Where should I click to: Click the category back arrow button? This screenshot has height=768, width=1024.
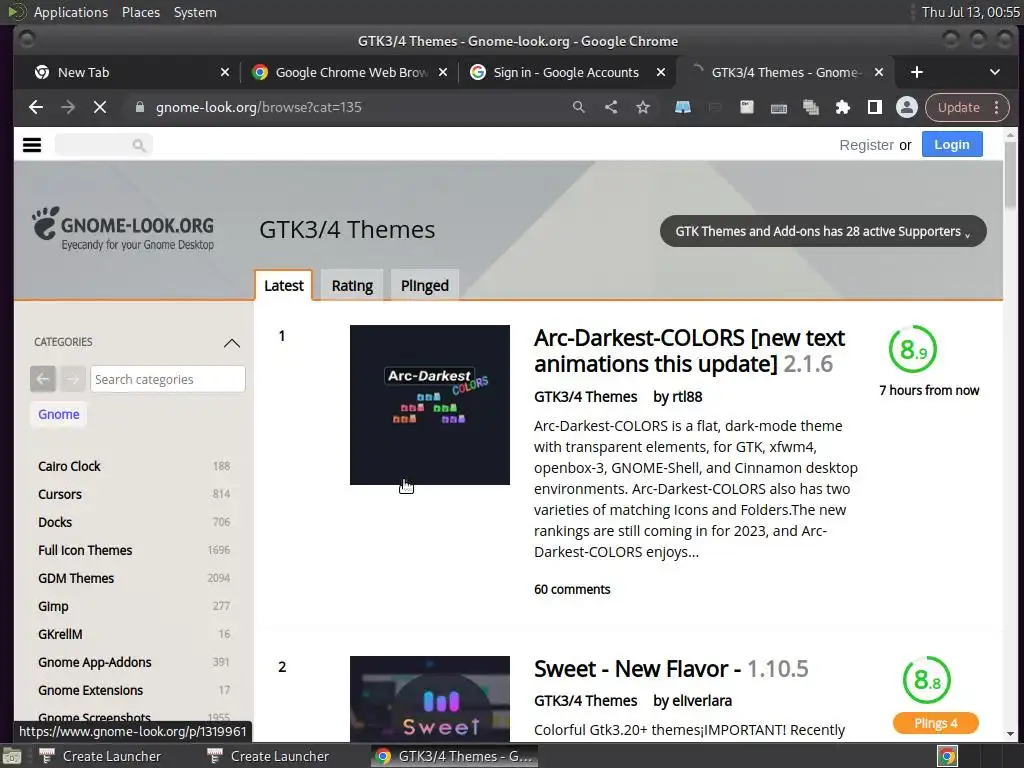[x=42, y=379]
